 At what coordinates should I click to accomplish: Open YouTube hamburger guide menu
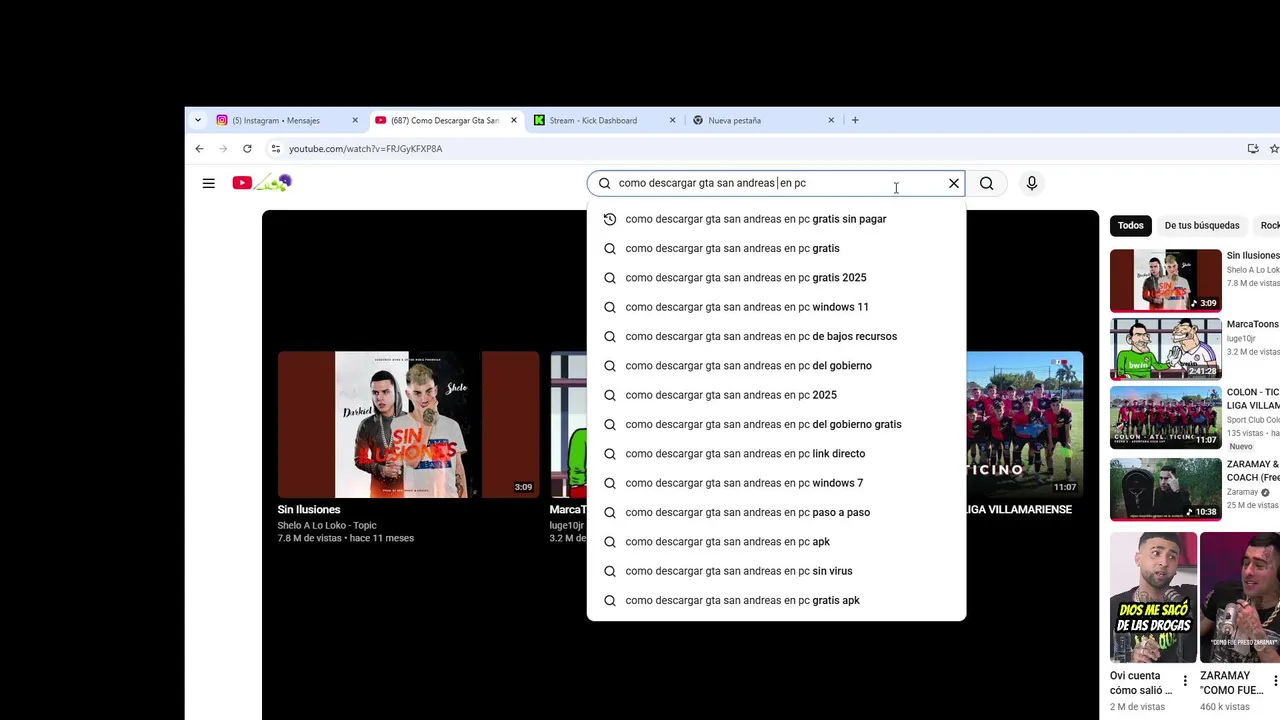coord(208,183)
